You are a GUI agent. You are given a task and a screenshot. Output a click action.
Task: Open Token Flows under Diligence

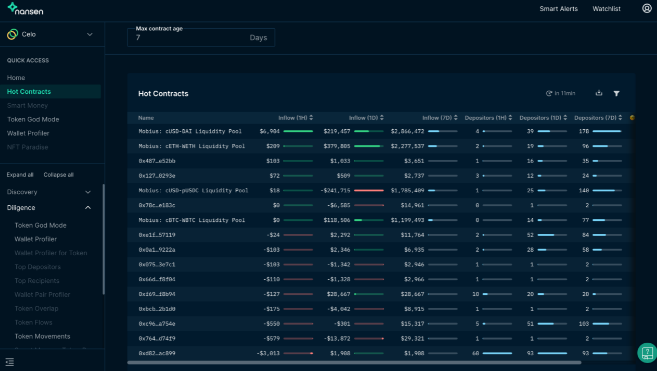(33, 322)
